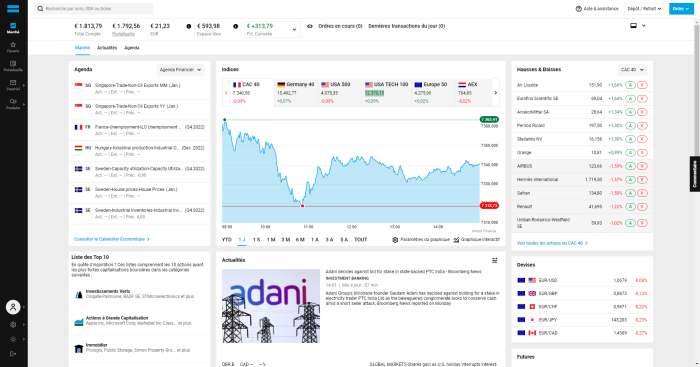700x367 pixels.
Task: Click the Dépôt / Retrait button
Action: point(645,8)
